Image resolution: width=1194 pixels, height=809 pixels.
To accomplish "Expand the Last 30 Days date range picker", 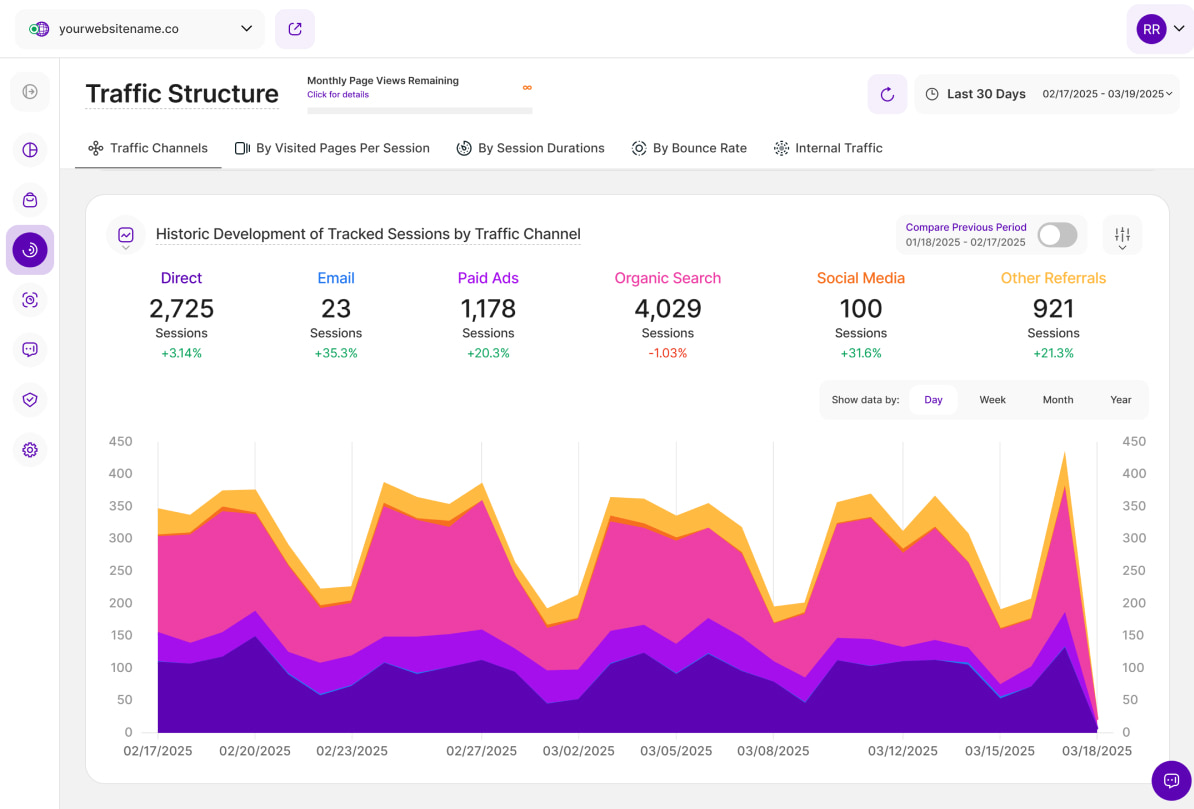I will 1046,94.
